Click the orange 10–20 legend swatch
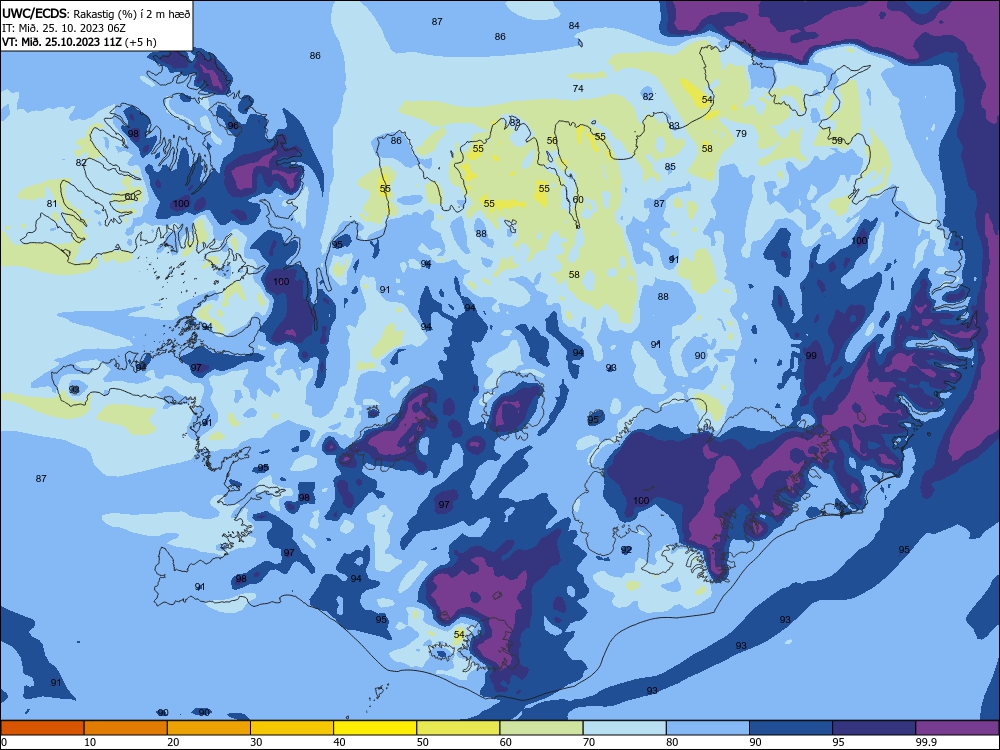Image resolution: width=1000 pixels, height=750 pixels. [x=126, y=728]
